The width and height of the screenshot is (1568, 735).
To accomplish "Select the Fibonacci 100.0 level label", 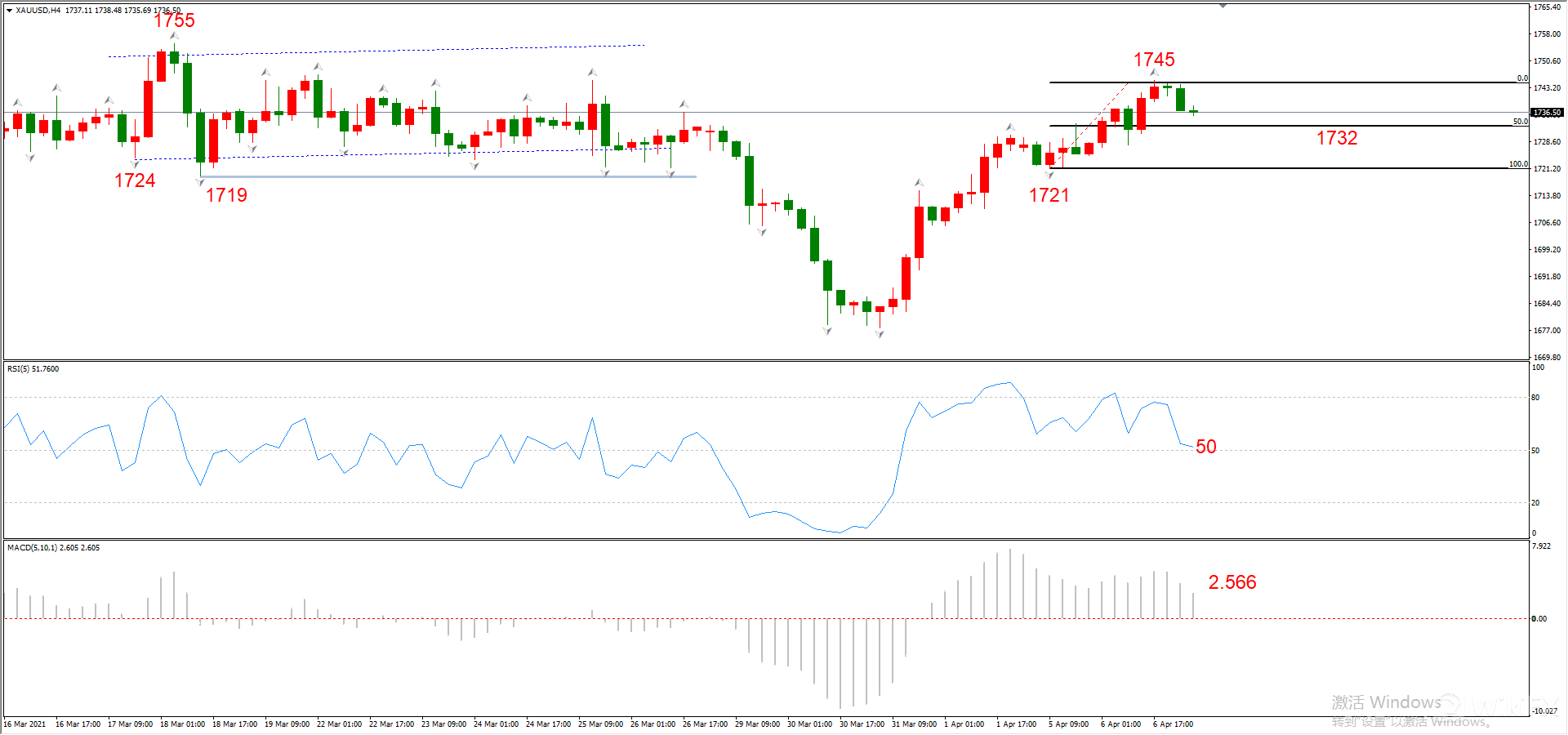I will [x=1518, y=164].
